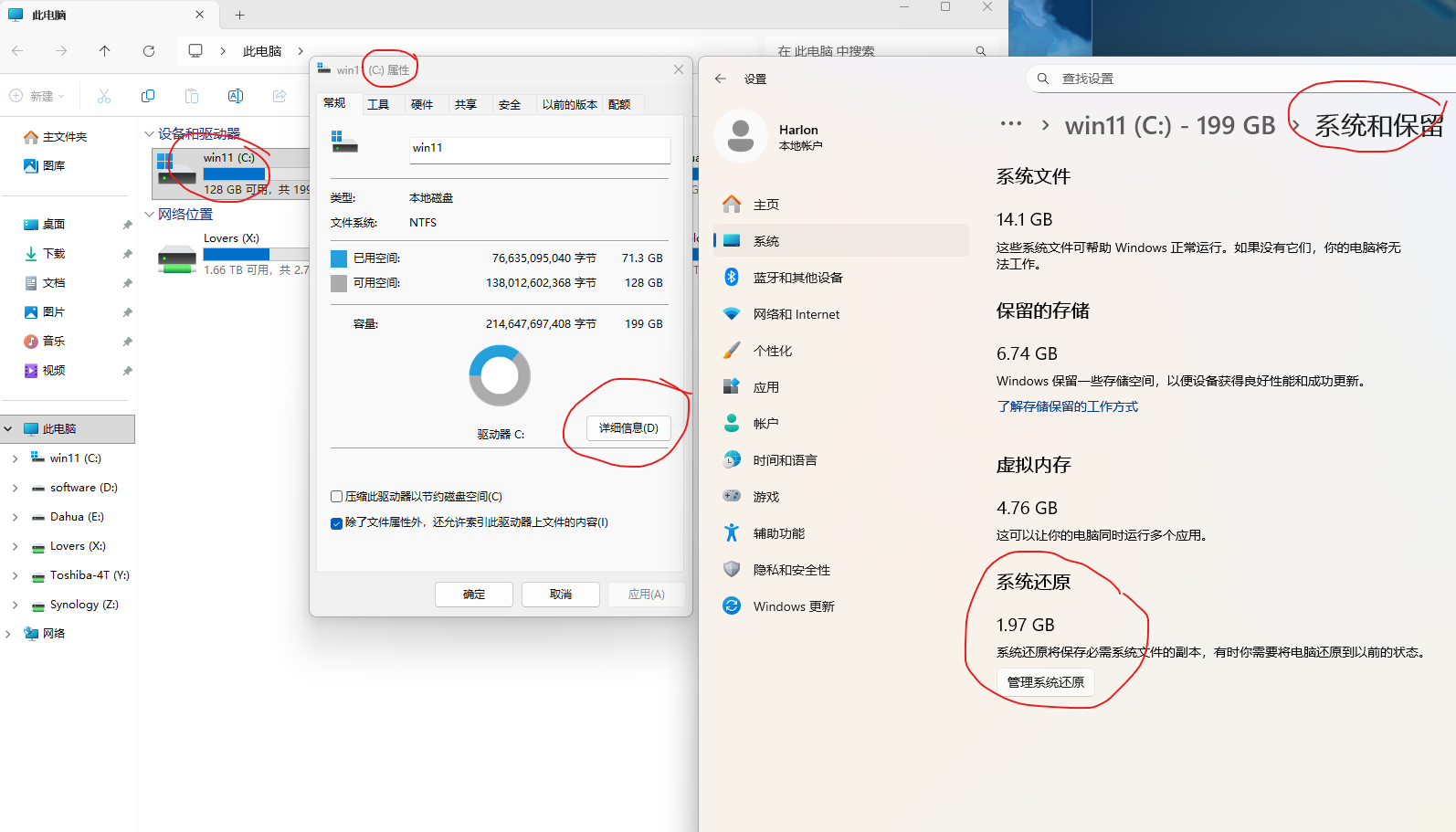
Task: Click the rename icon in Explorer toolbar
Action: tap(236, 96)
